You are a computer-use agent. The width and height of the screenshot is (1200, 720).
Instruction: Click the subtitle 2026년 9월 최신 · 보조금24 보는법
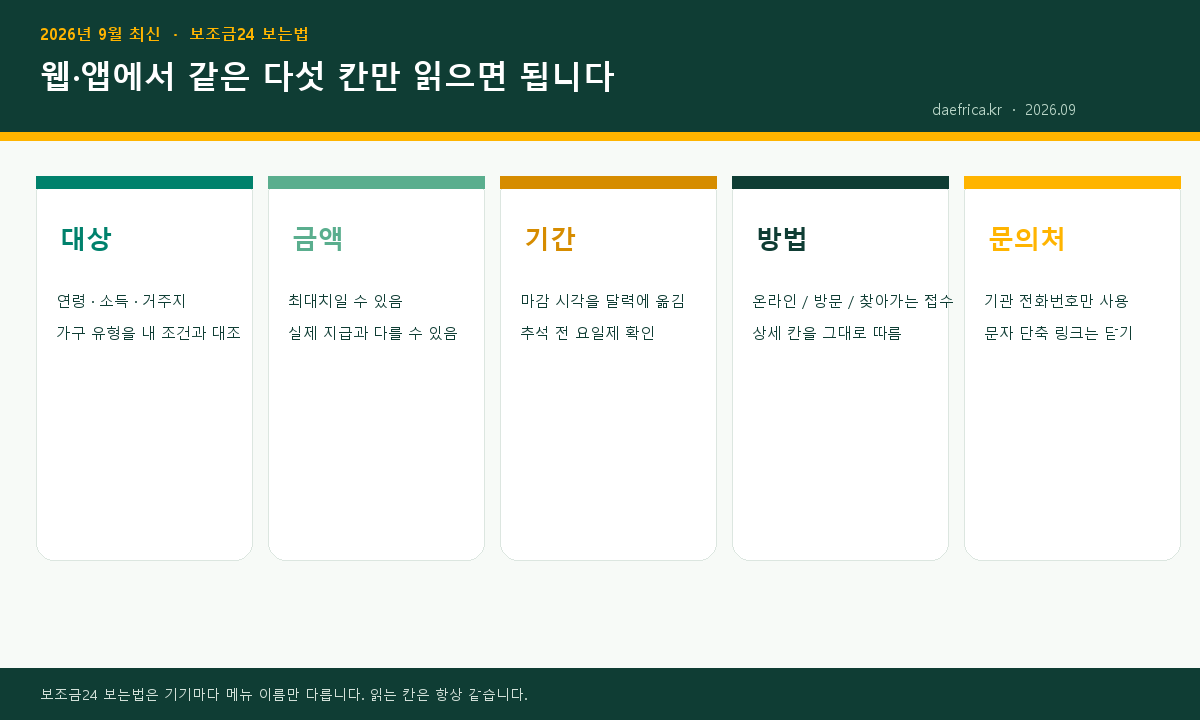pyautogui.click(x=174, y=34)
